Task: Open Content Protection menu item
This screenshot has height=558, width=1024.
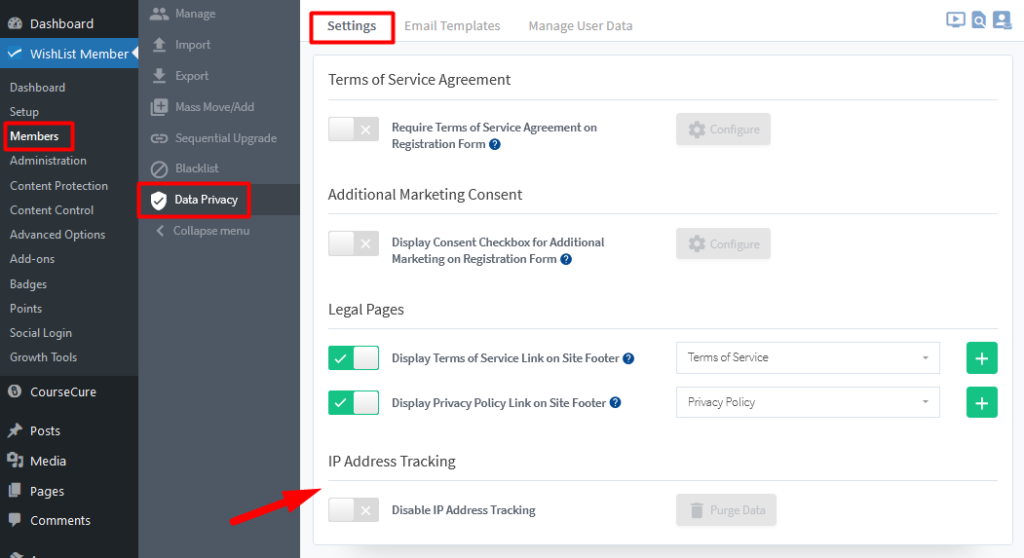Action: 59,186
